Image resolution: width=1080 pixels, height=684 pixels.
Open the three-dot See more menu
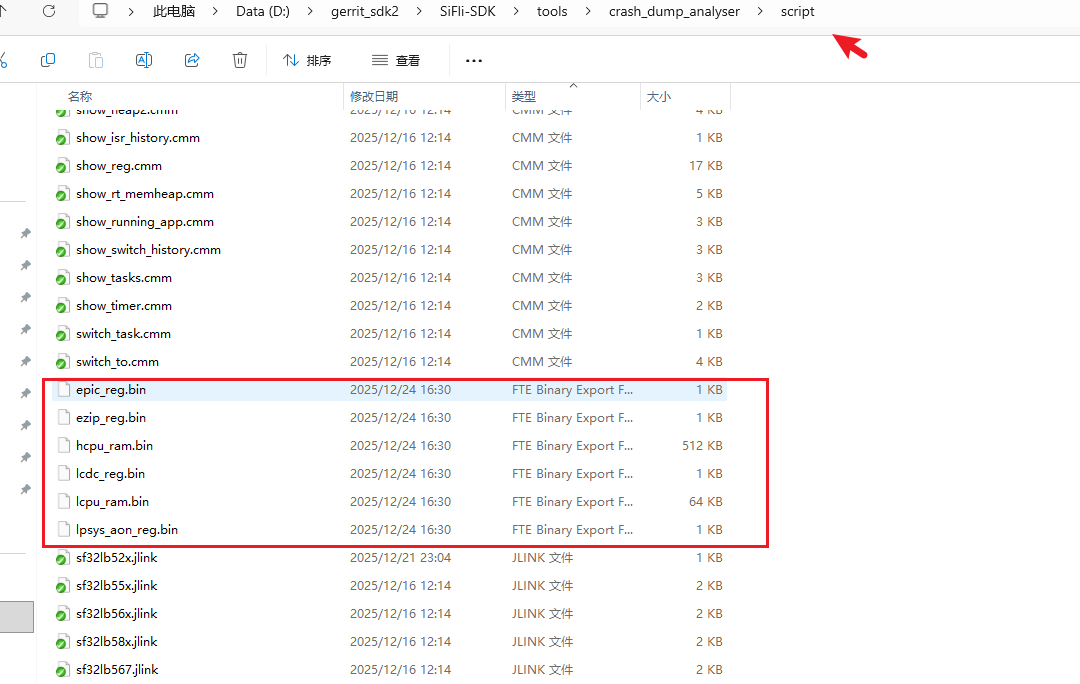(474, 60)
